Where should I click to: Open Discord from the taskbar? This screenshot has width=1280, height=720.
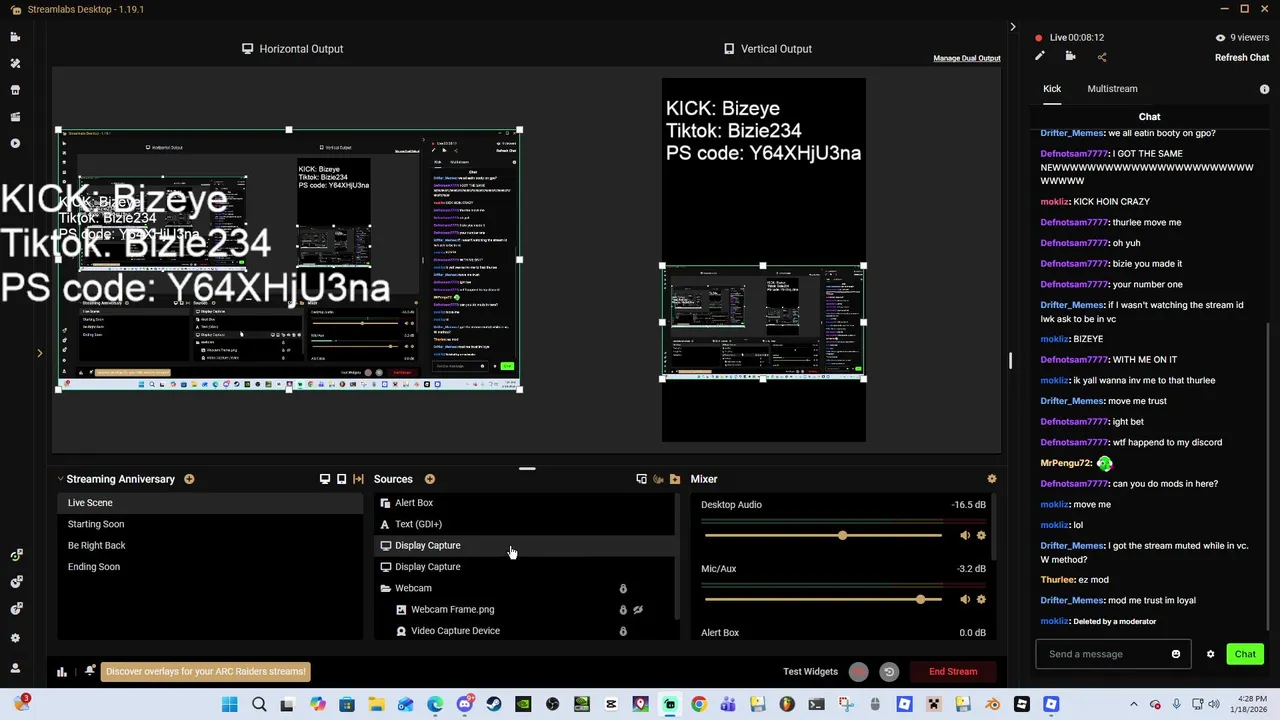click(x=465, y=705)
